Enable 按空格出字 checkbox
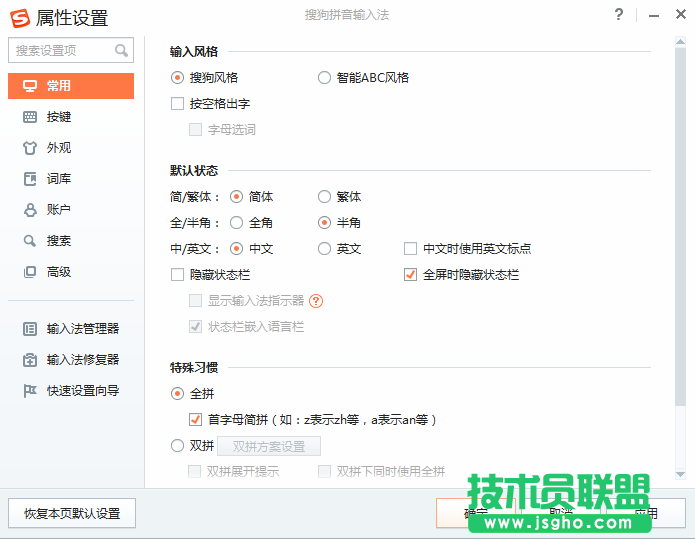695x539 pixels. click(x=177, y=104)
